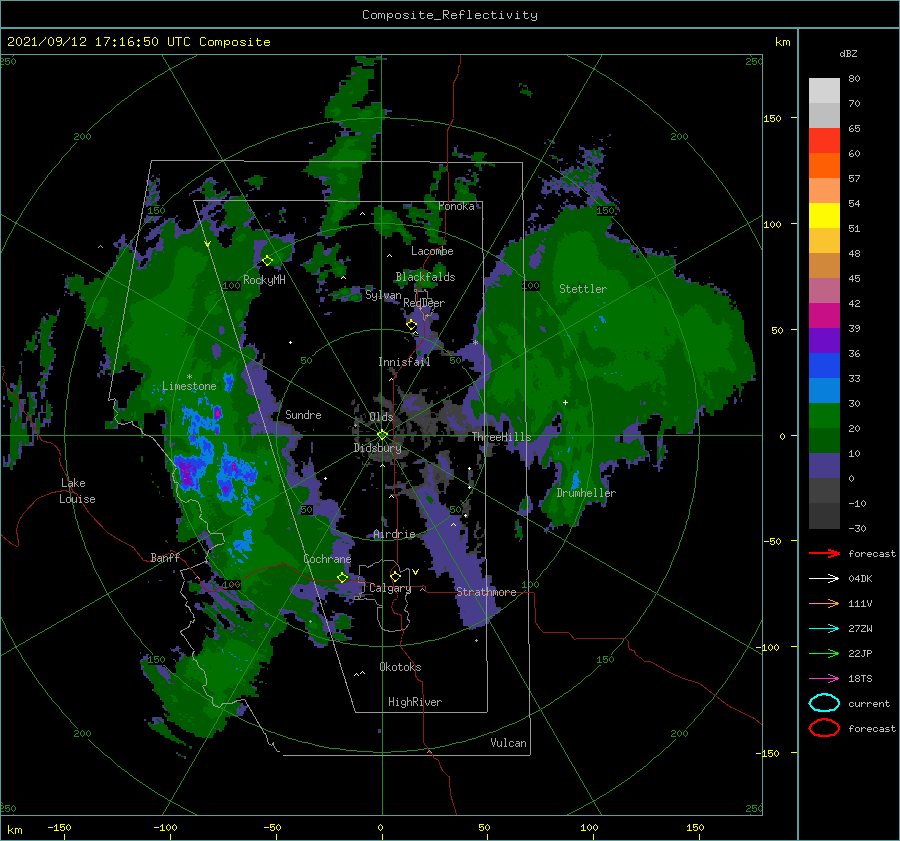
Task: Pick the bright green 20–30 dBZ swatch
Action: pyautogui.click(x=824, y=416)
